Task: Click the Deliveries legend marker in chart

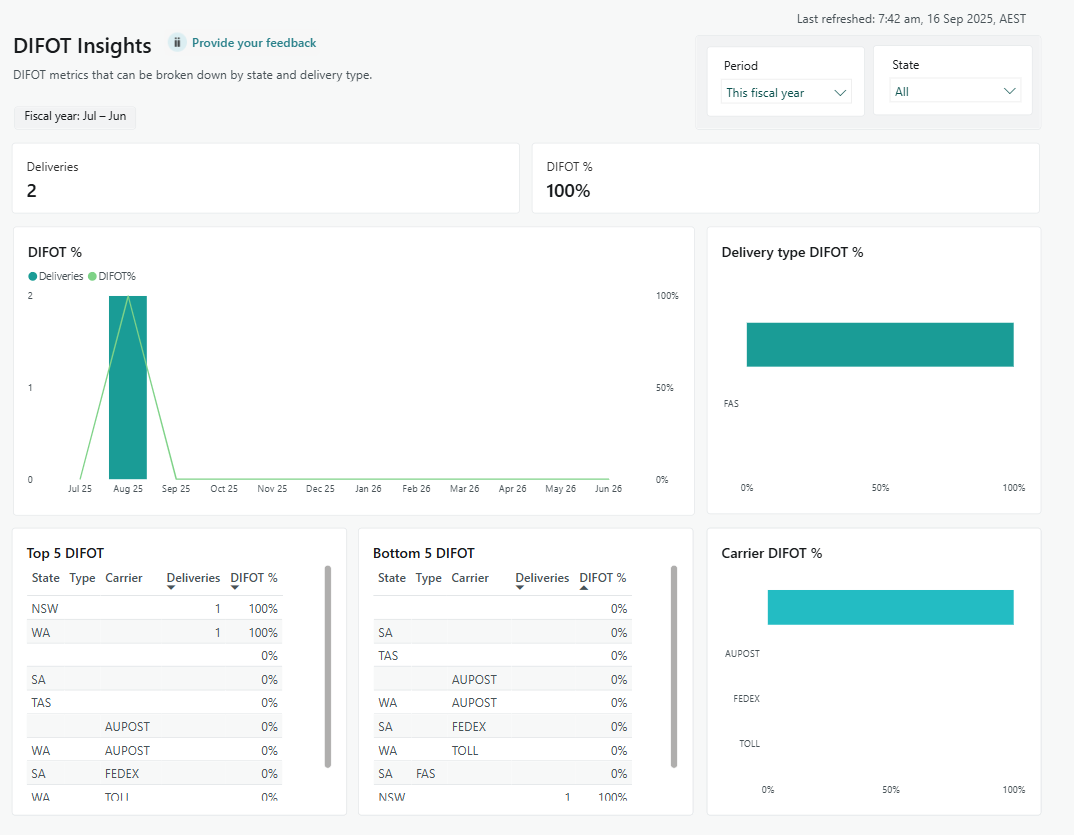Action: point(33,276)
